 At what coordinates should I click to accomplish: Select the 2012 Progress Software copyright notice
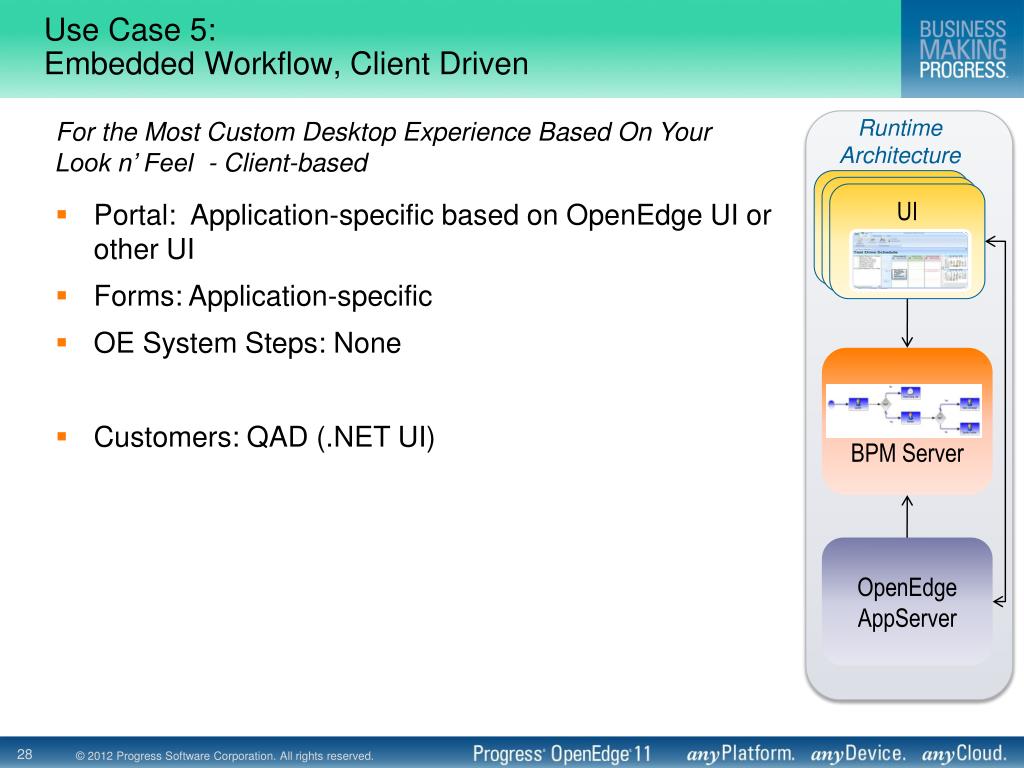[x=225, y=756]
